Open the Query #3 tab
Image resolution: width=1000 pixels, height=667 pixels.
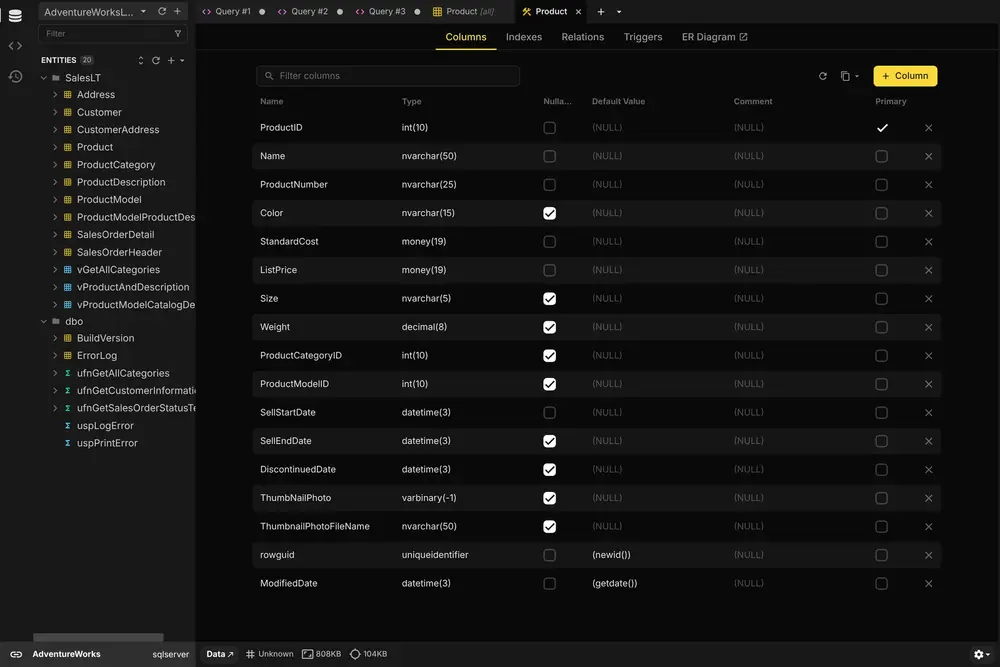coord(387,11)
